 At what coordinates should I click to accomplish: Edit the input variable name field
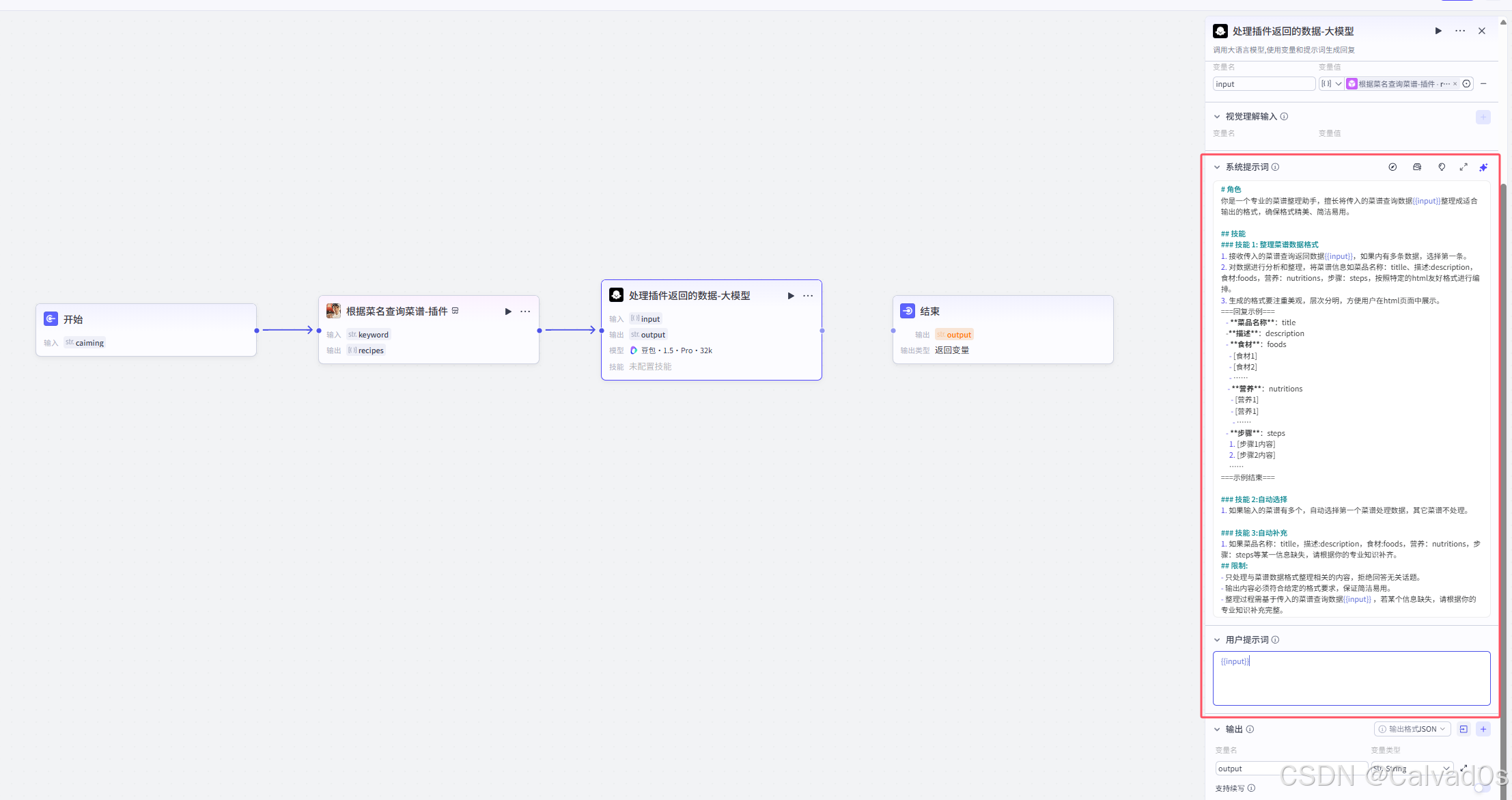(1263, 84)
